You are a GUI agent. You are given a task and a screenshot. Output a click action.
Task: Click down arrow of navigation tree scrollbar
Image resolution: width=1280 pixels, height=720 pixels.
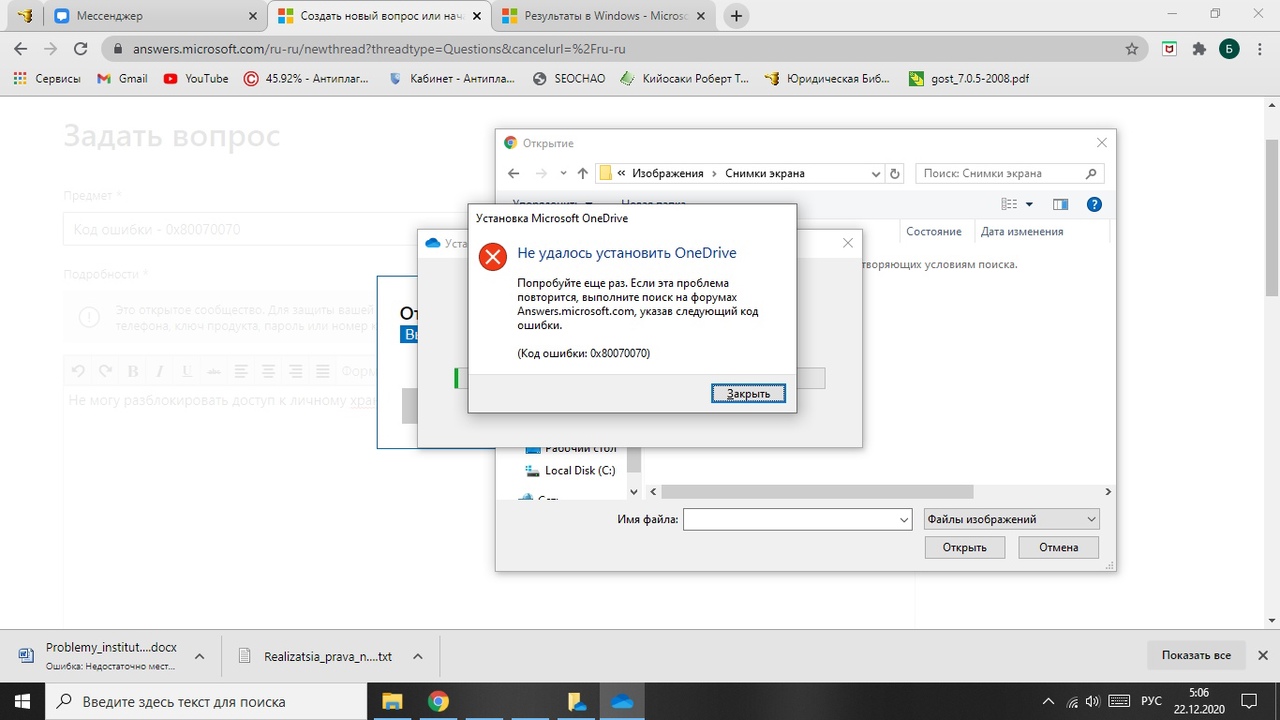click(633, 491)
